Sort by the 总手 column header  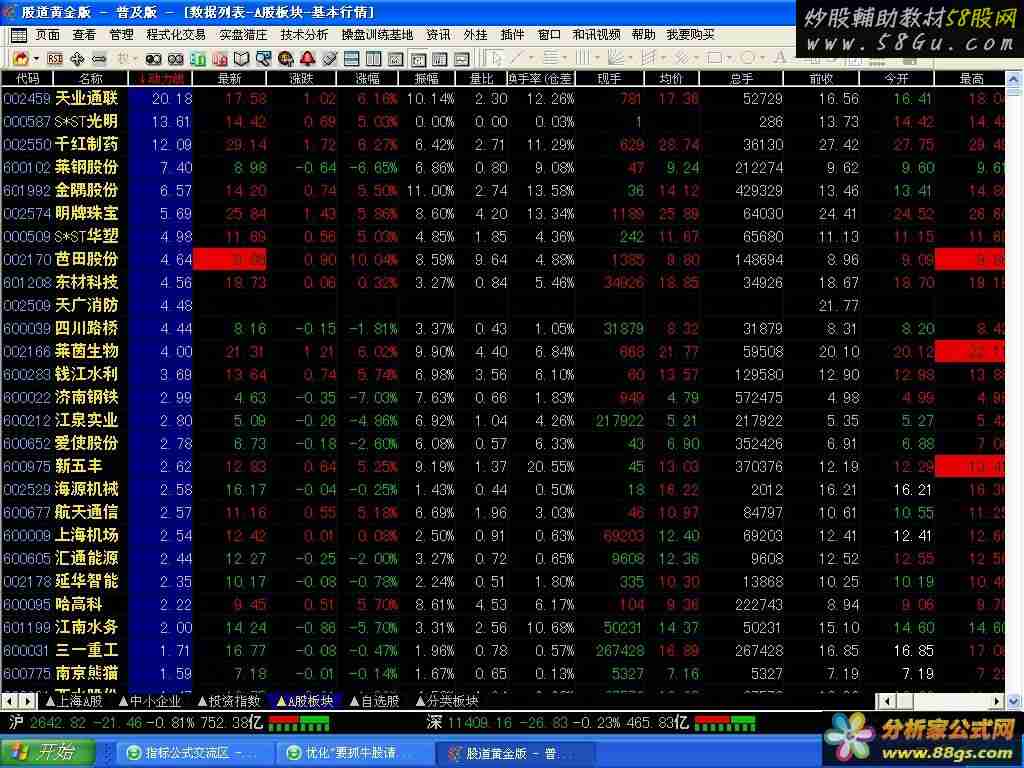click(742, 78)
